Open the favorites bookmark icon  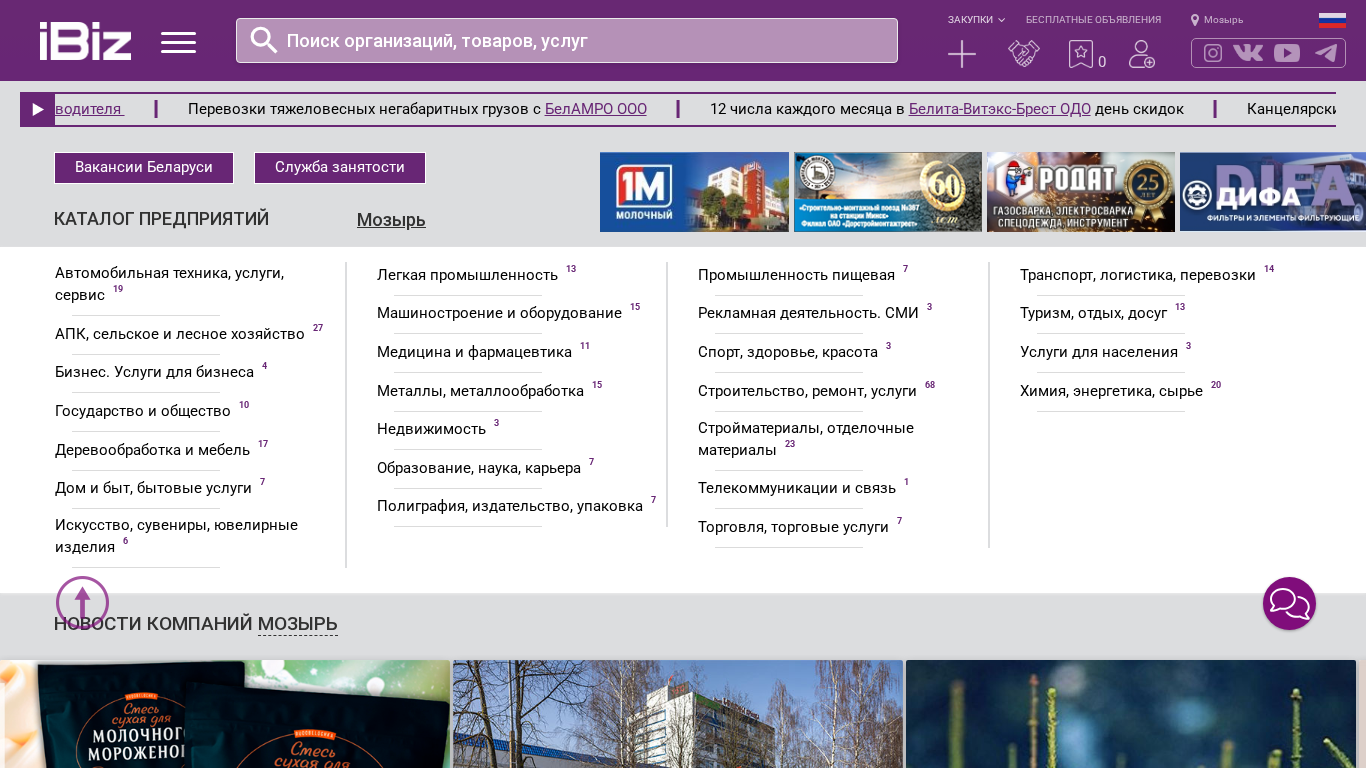[x=1081, y=54]
